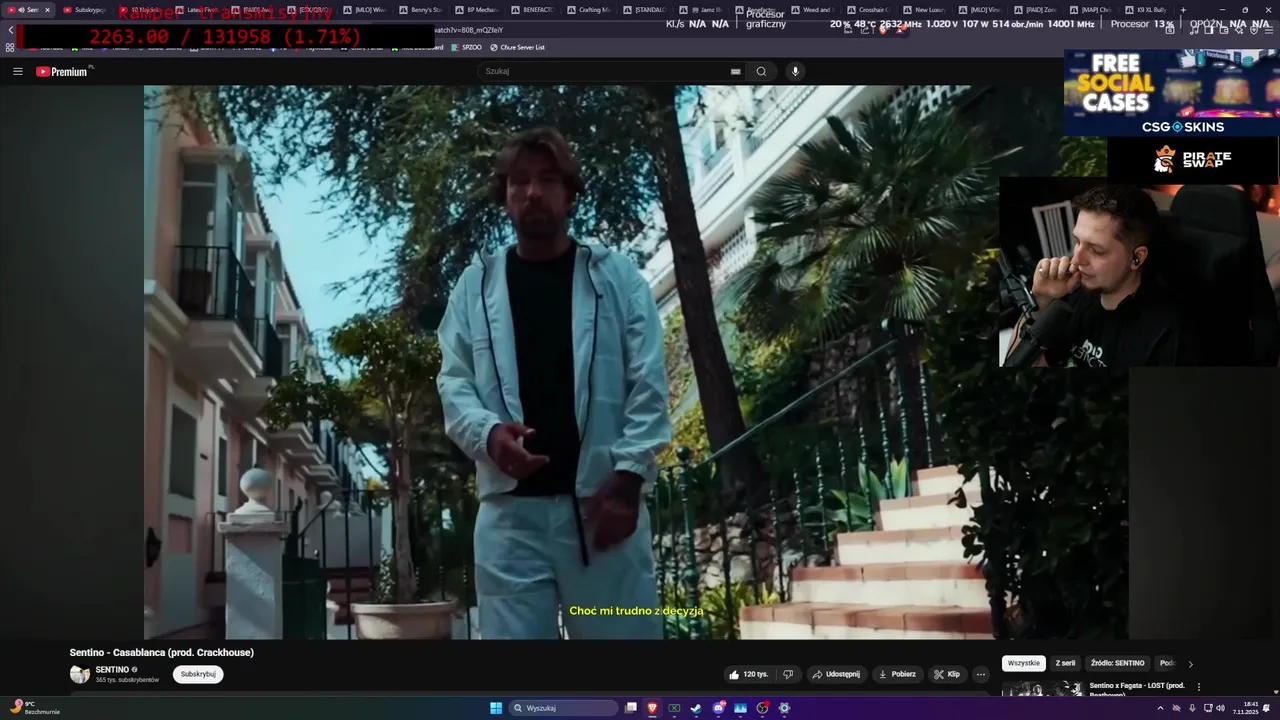Switch to the Weed and browser tab
The height and width of the screenshot is (720, 1280).
tap(814, 9)
